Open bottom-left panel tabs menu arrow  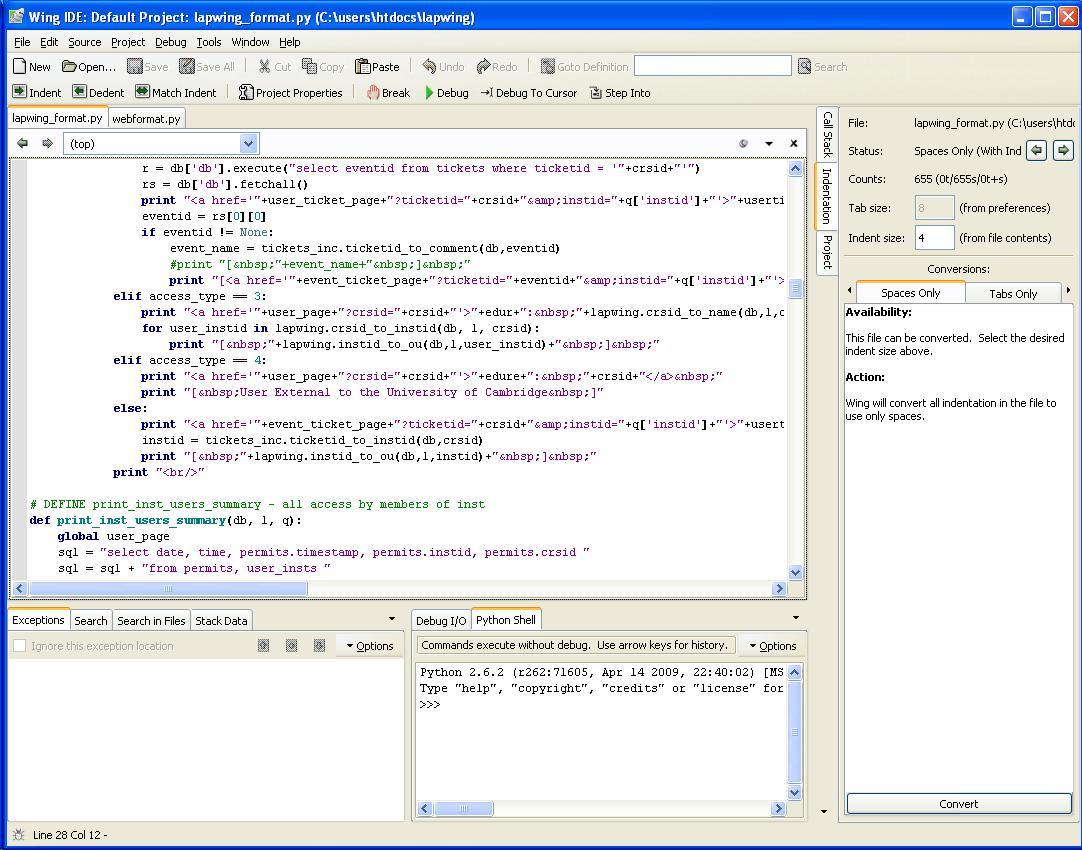(x=392, y=619)
